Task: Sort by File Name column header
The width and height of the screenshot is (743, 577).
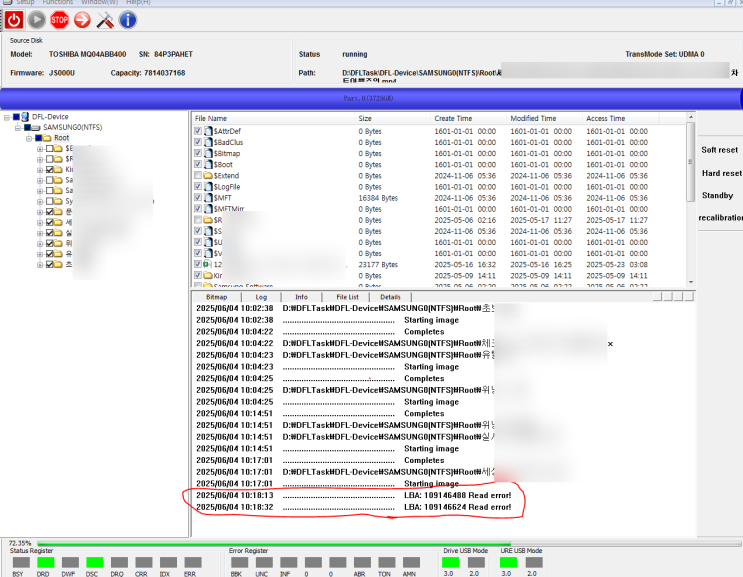Action: pos(273,118)
